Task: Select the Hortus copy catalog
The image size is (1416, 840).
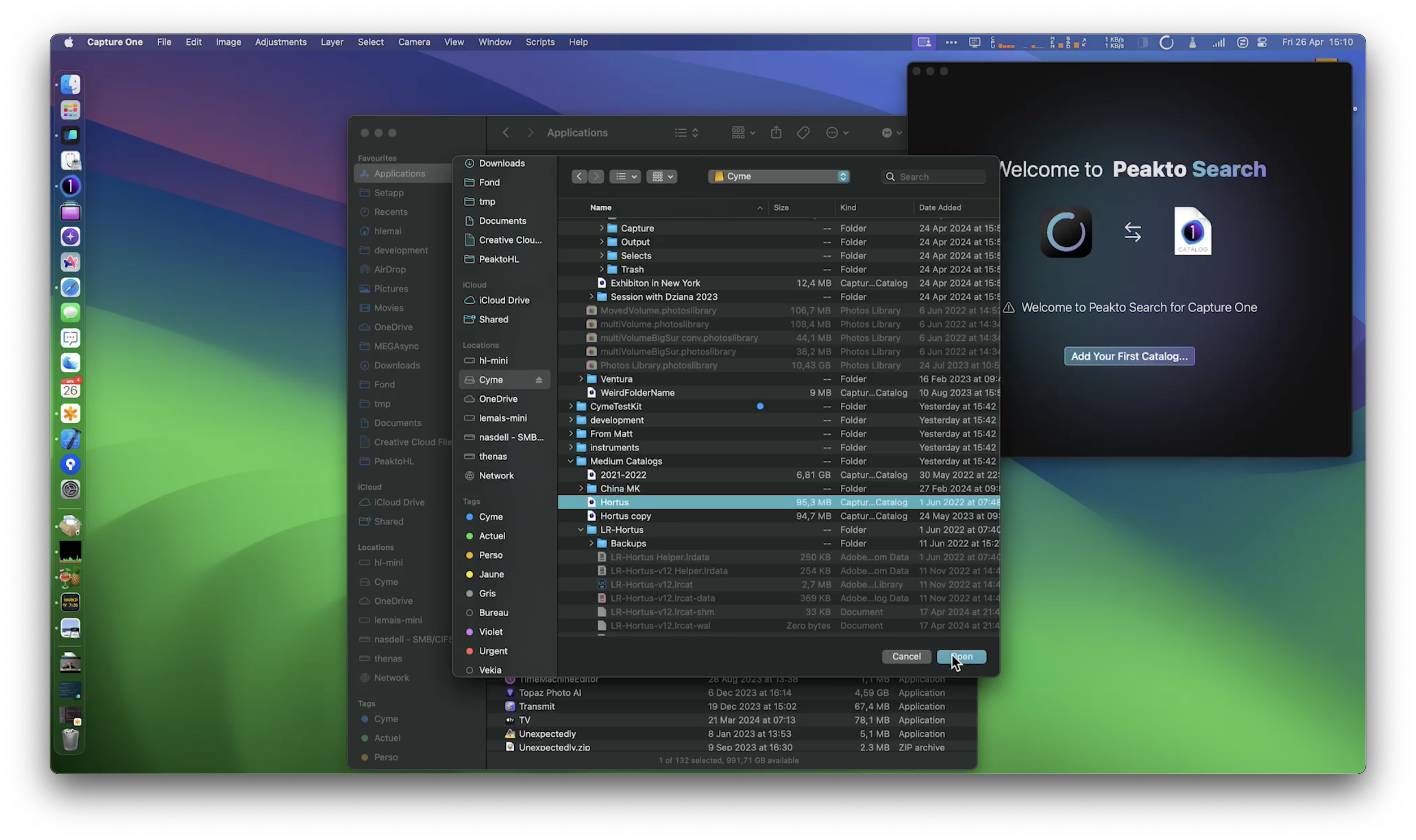Action: point(779,516)
